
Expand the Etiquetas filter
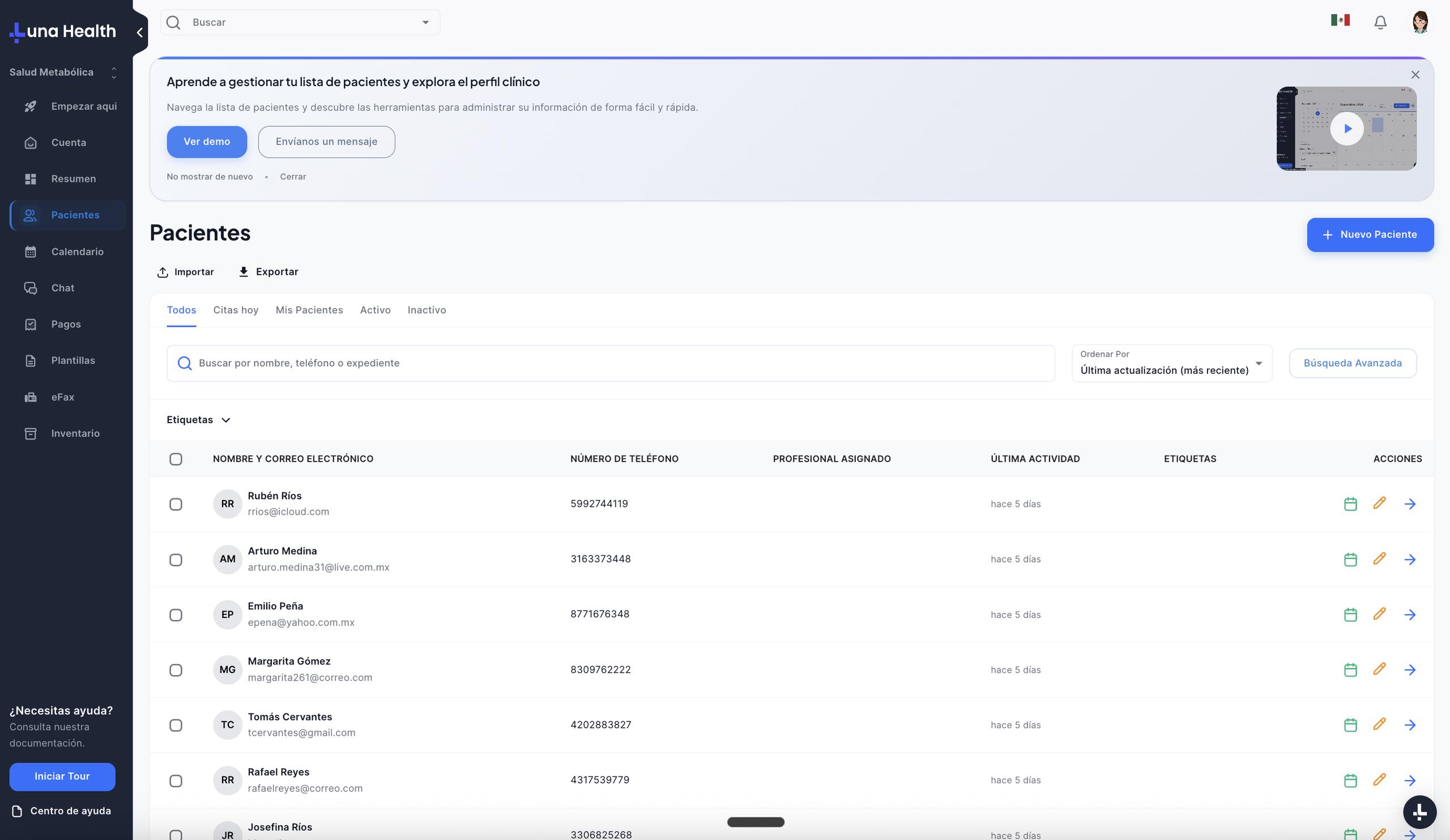click(198, 420)
